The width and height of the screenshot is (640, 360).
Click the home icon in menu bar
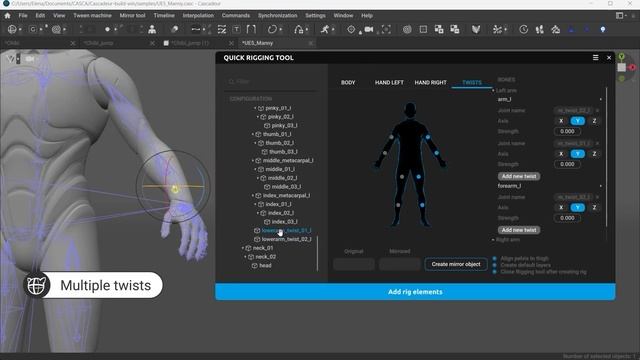(7, 16)
